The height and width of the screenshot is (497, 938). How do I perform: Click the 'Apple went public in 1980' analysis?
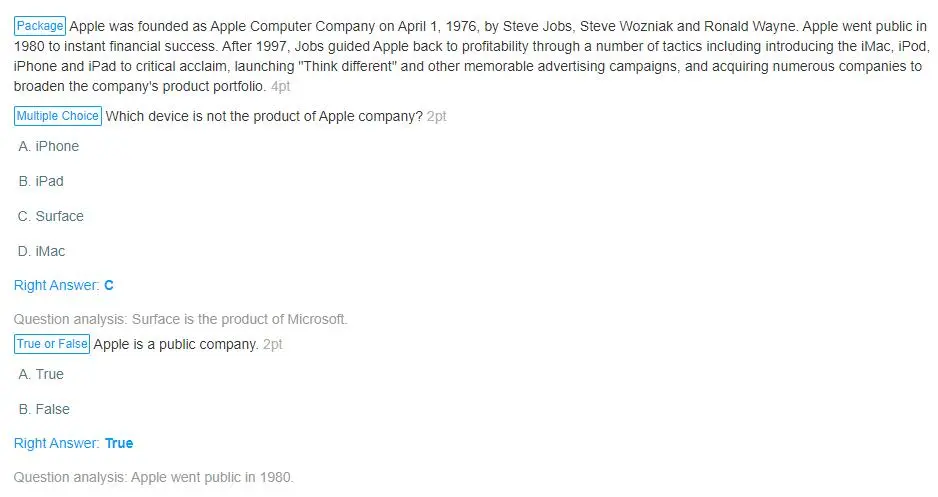click(154, 477)
